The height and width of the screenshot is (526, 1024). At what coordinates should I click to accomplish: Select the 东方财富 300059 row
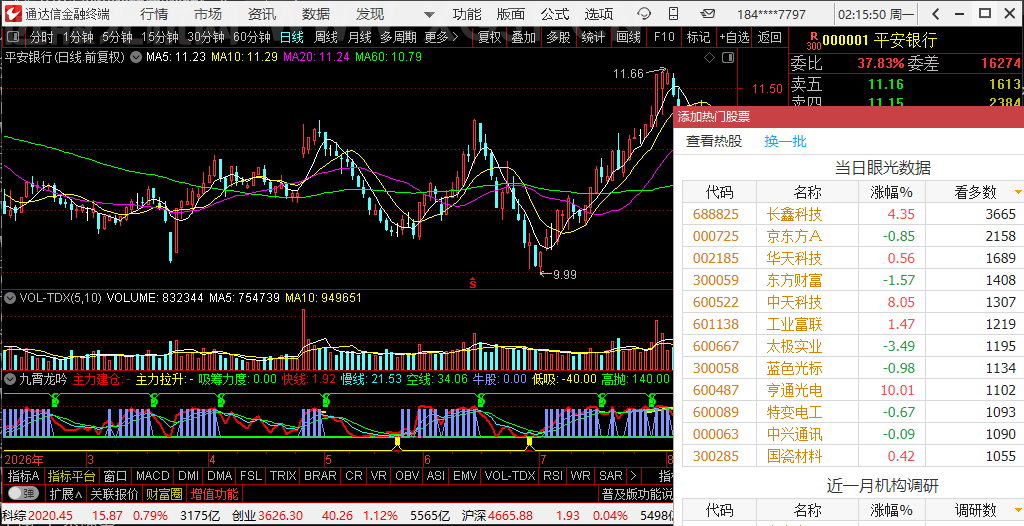(853, 280)
